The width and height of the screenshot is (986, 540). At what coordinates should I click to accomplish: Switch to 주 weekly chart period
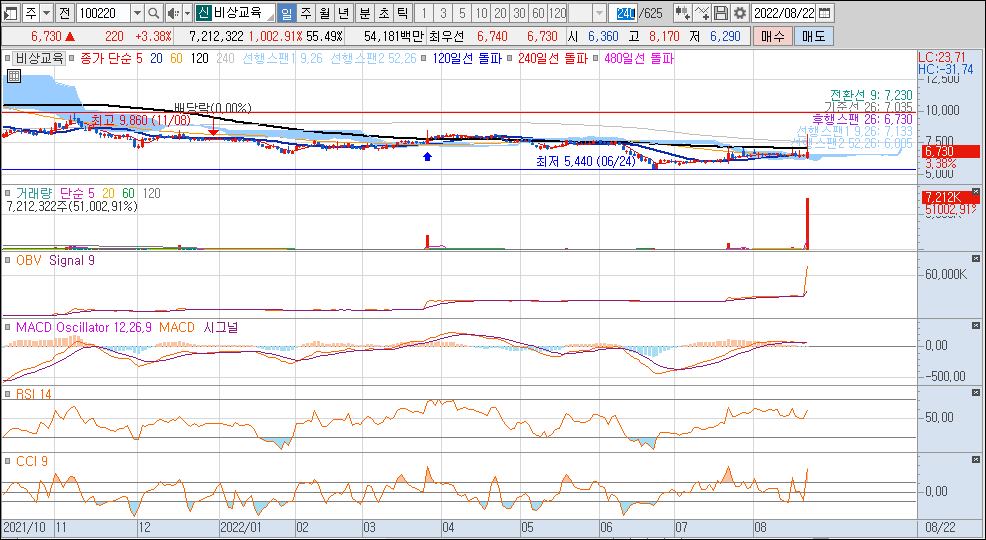(x=305, y=13)
